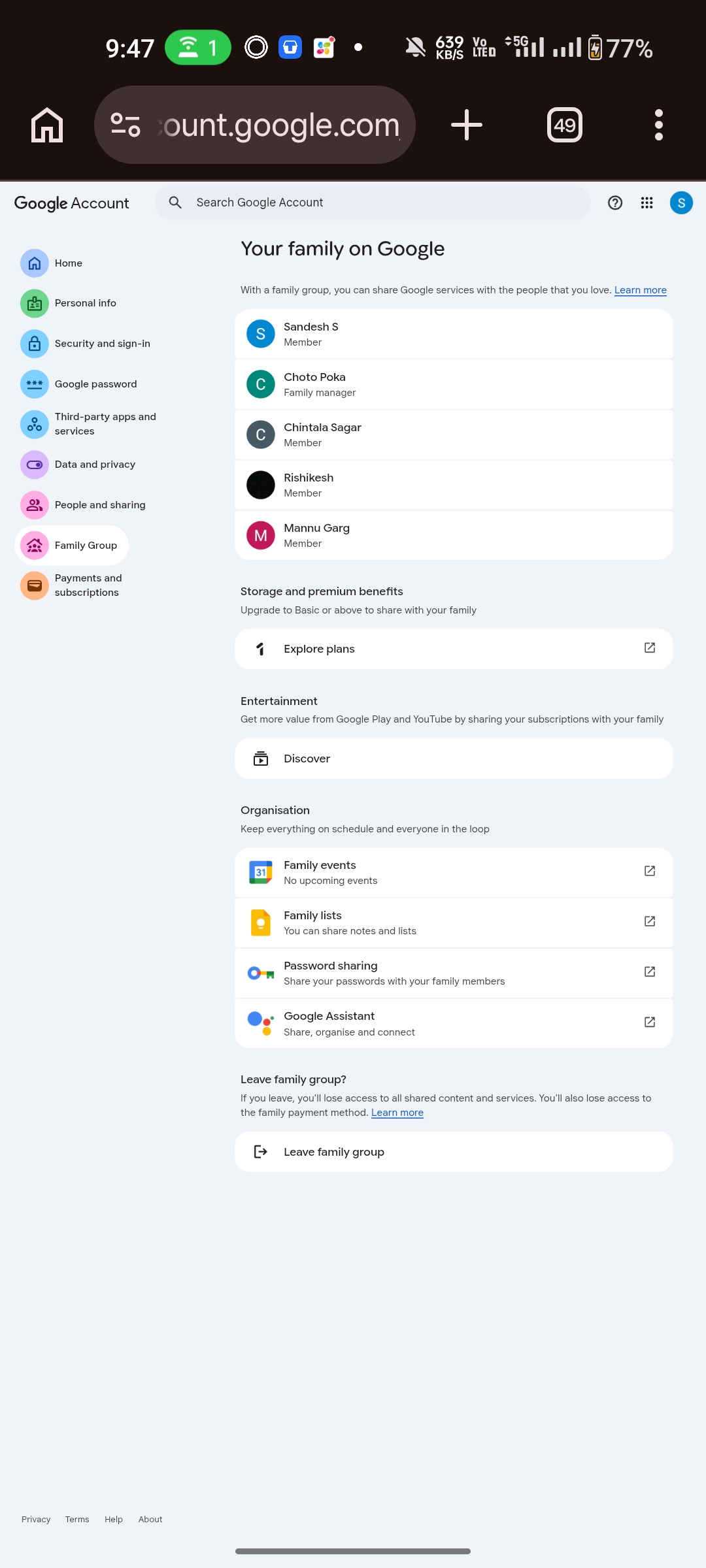The image size is (706, 1568).
Task: Click Learn more about family groups
Action: (x=640, y=290)
